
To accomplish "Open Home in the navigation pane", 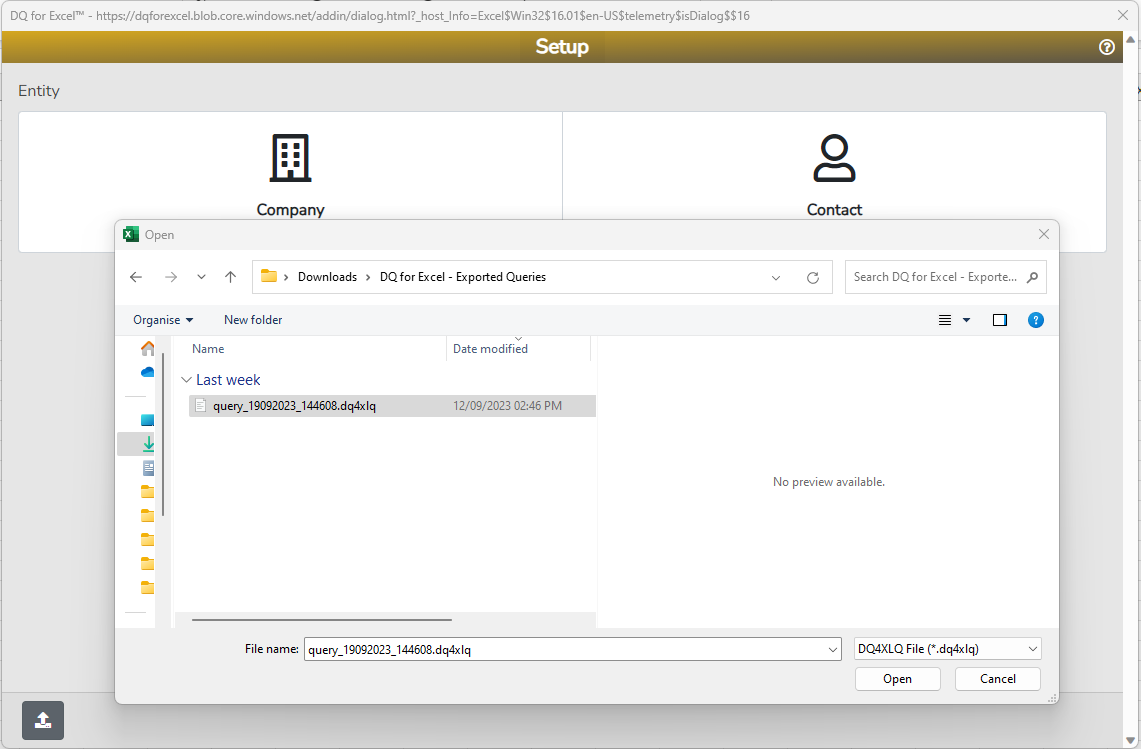I will [148, 349].
